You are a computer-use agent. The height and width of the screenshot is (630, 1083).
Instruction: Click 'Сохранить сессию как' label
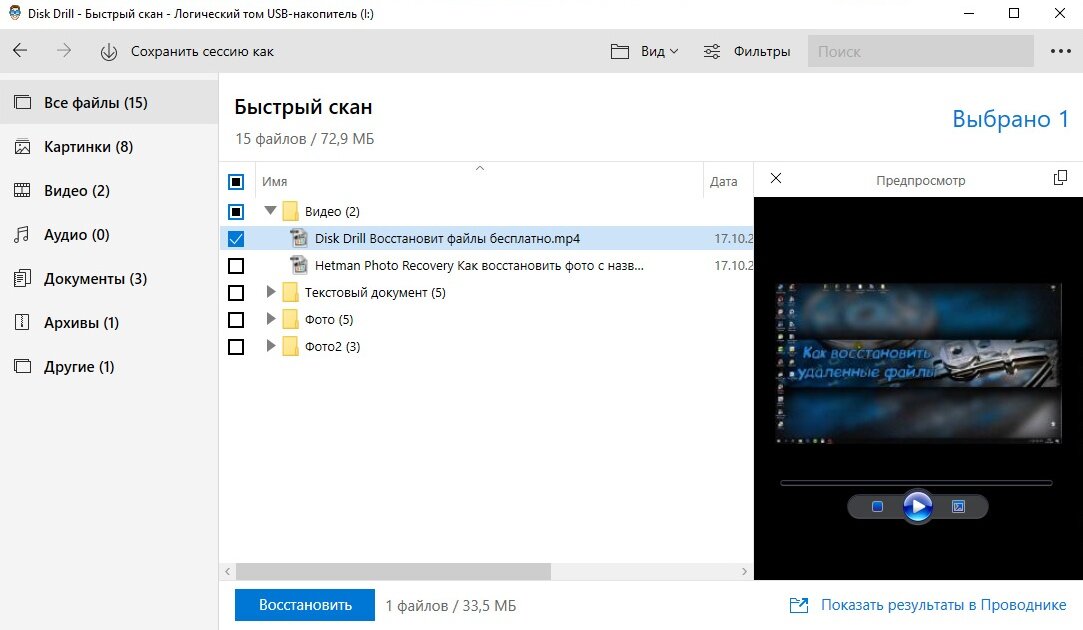click(202, 52)
